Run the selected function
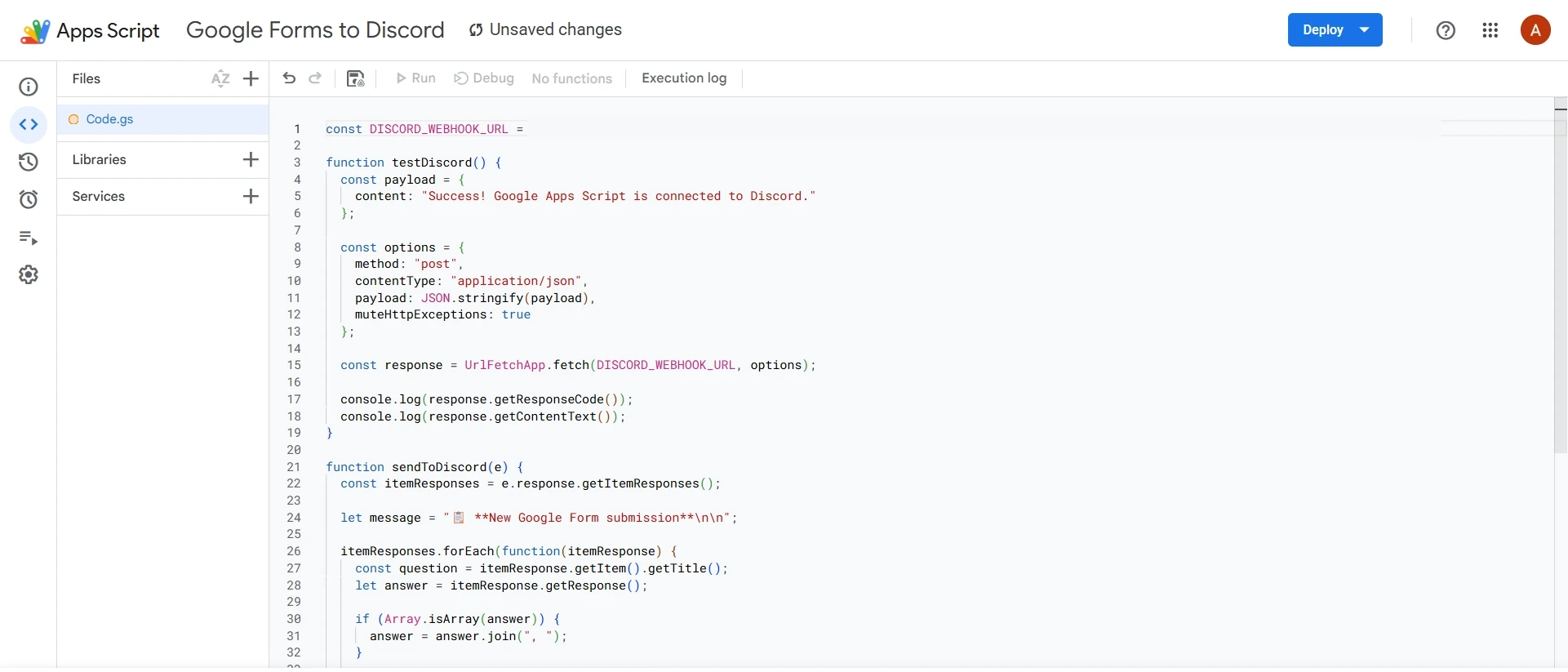The height and width of the screenshot is (672, 1568). 416,78
